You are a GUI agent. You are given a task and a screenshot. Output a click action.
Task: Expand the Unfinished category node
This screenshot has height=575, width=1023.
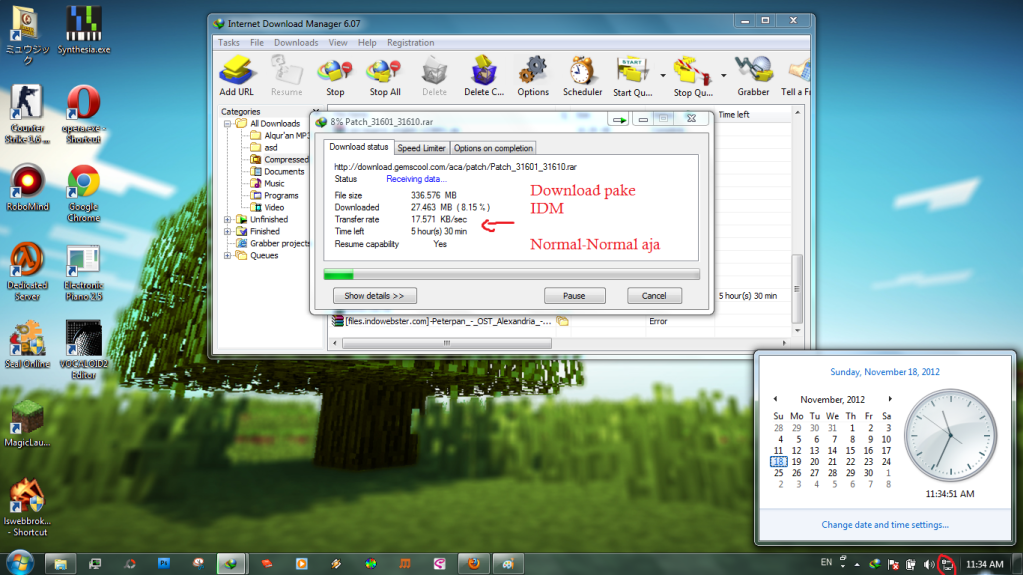227,219
